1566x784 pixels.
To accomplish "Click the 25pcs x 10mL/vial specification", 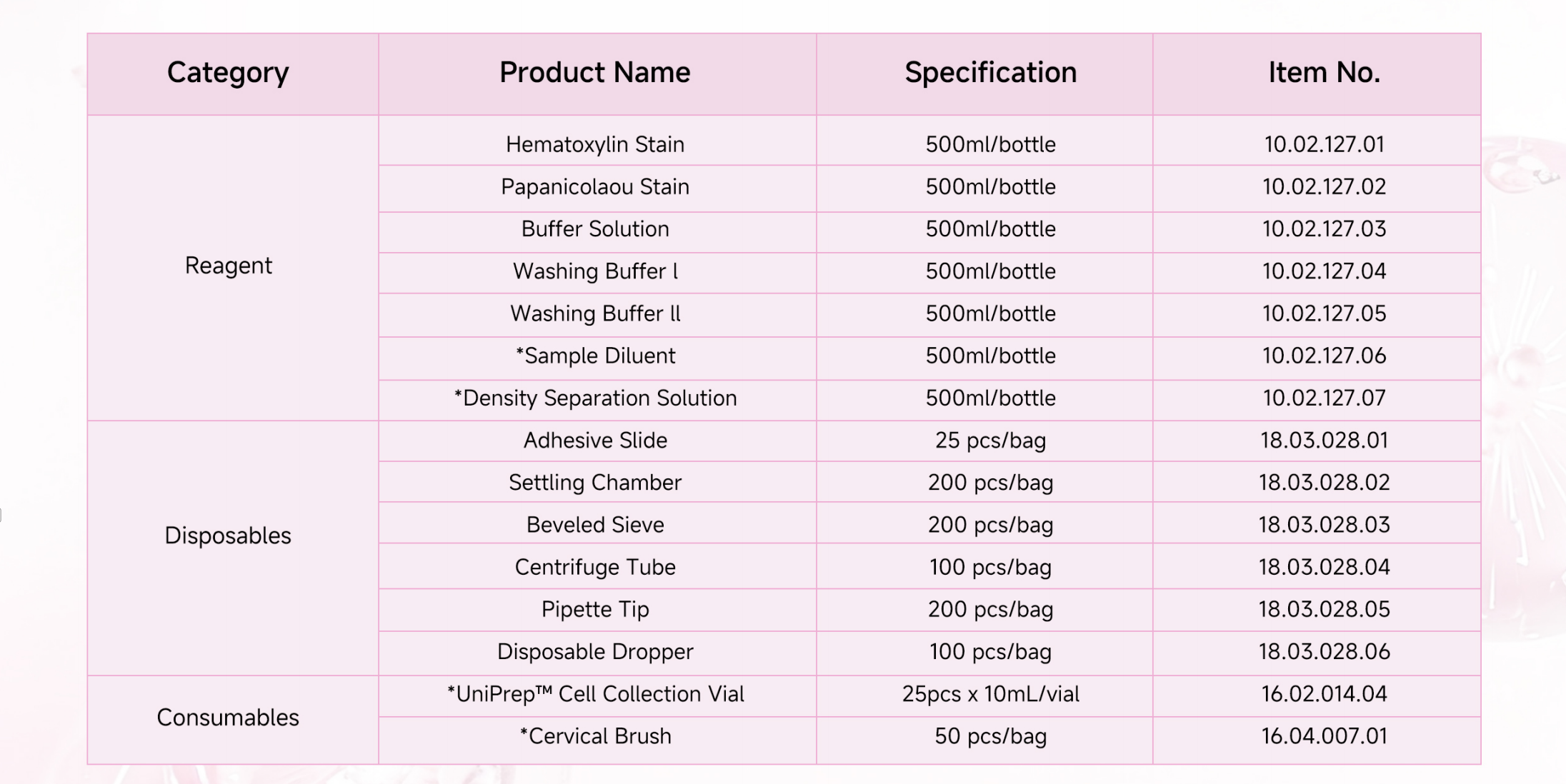I will pyautogui.click(x=990, y=694).
